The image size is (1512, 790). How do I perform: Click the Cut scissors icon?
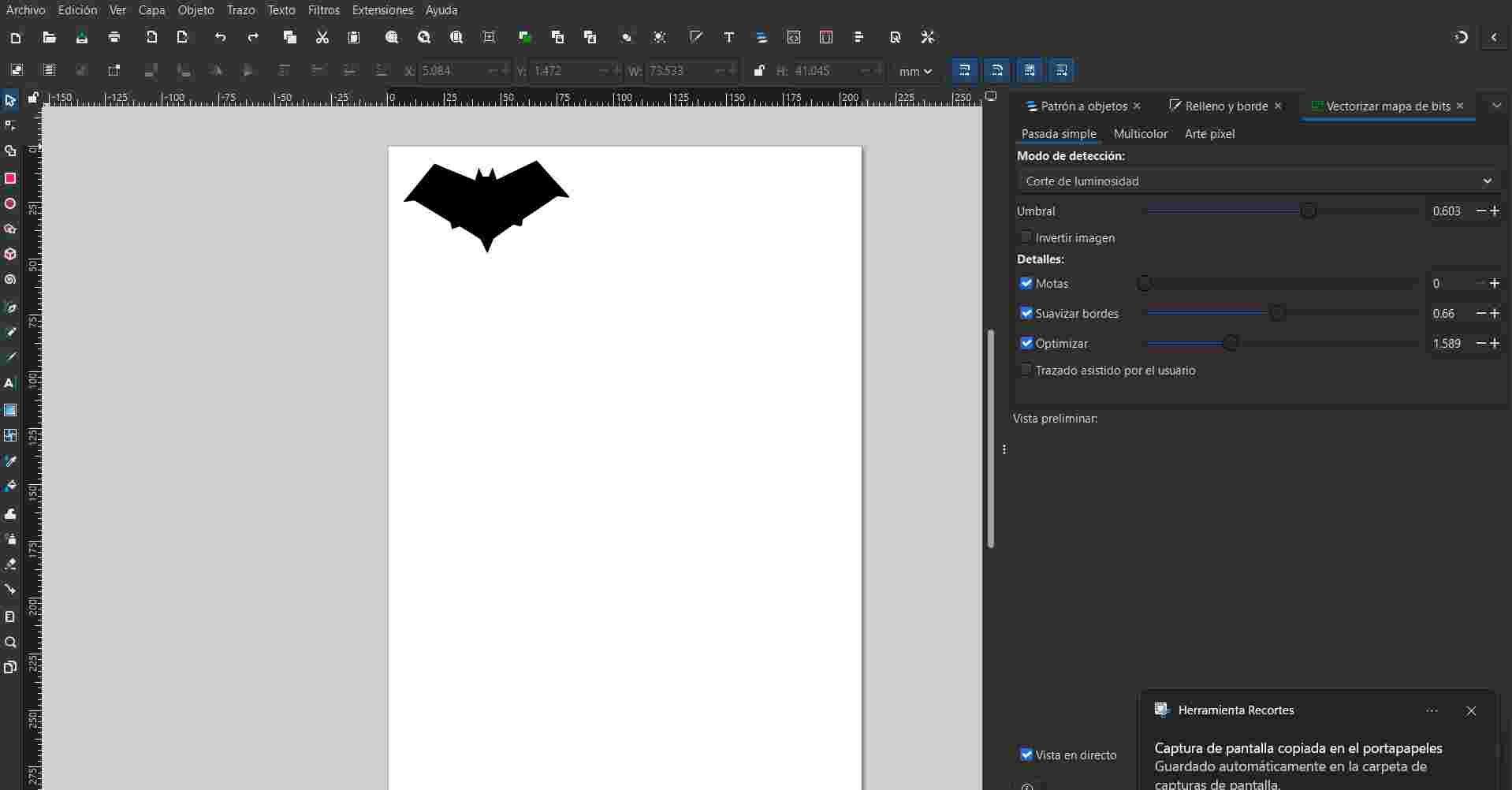tap(322, 37)
